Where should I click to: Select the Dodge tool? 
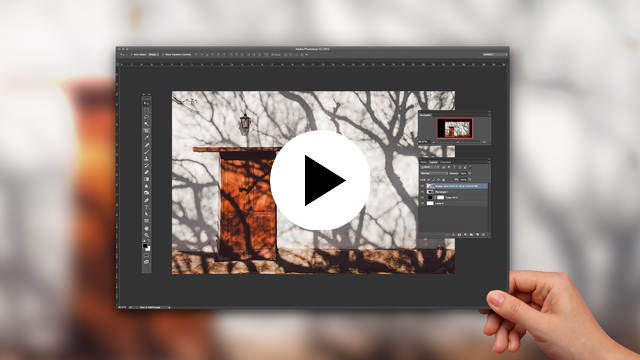click(147, 193)
